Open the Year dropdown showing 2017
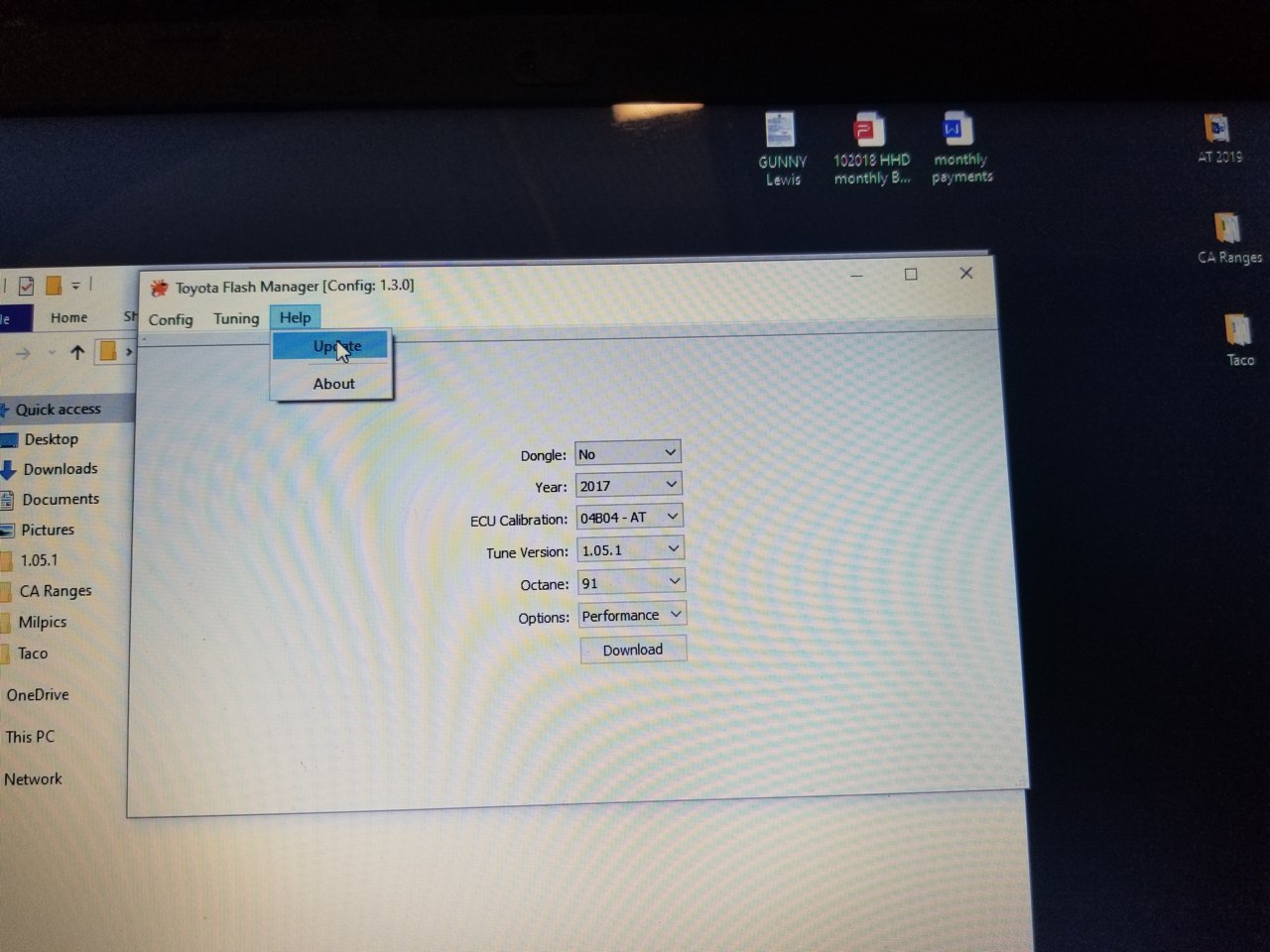The image size is (1270, 952). (629, 485)
